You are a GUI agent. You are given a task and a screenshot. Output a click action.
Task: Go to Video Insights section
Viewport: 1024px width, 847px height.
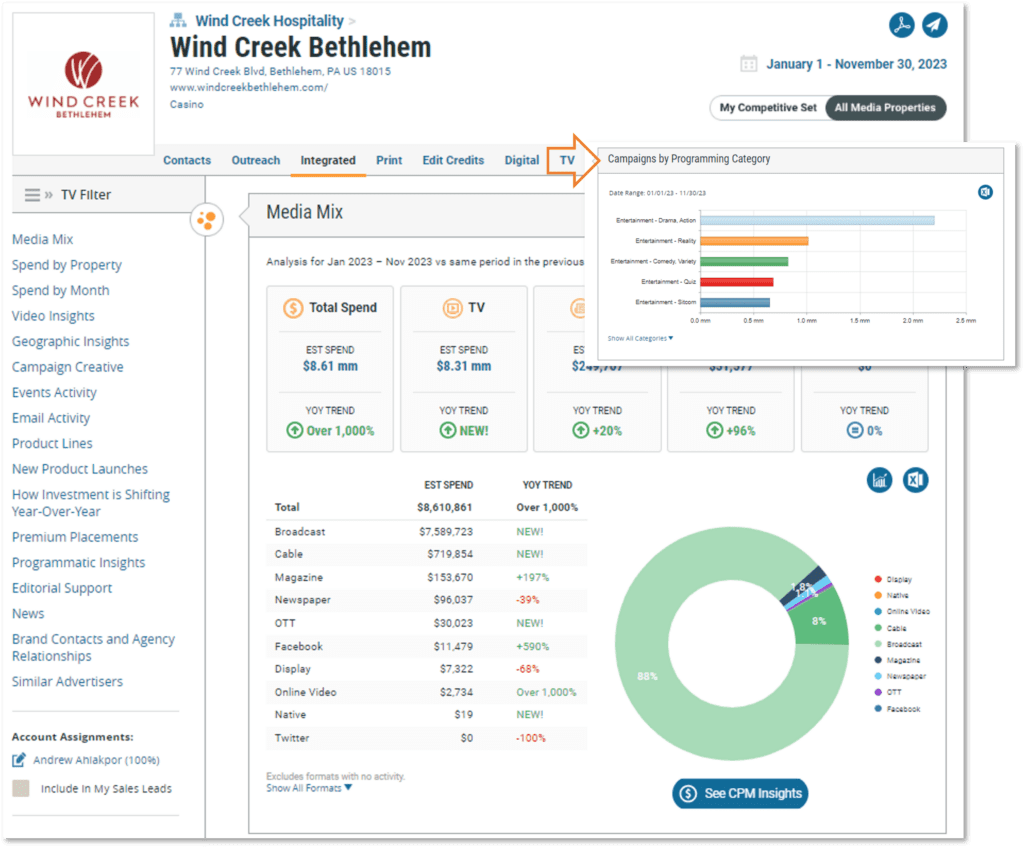tap(53, 315)
